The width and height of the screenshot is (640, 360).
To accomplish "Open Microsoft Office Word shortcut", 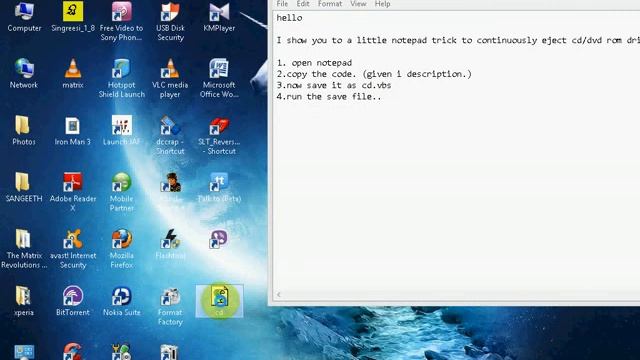I will 219,78.
